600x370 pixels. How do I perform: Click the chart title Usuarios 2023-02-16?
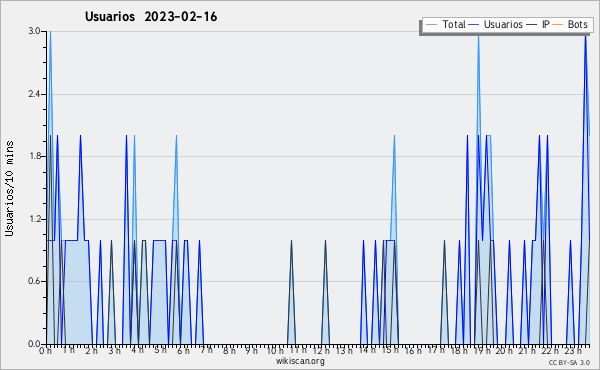(151, 17)
